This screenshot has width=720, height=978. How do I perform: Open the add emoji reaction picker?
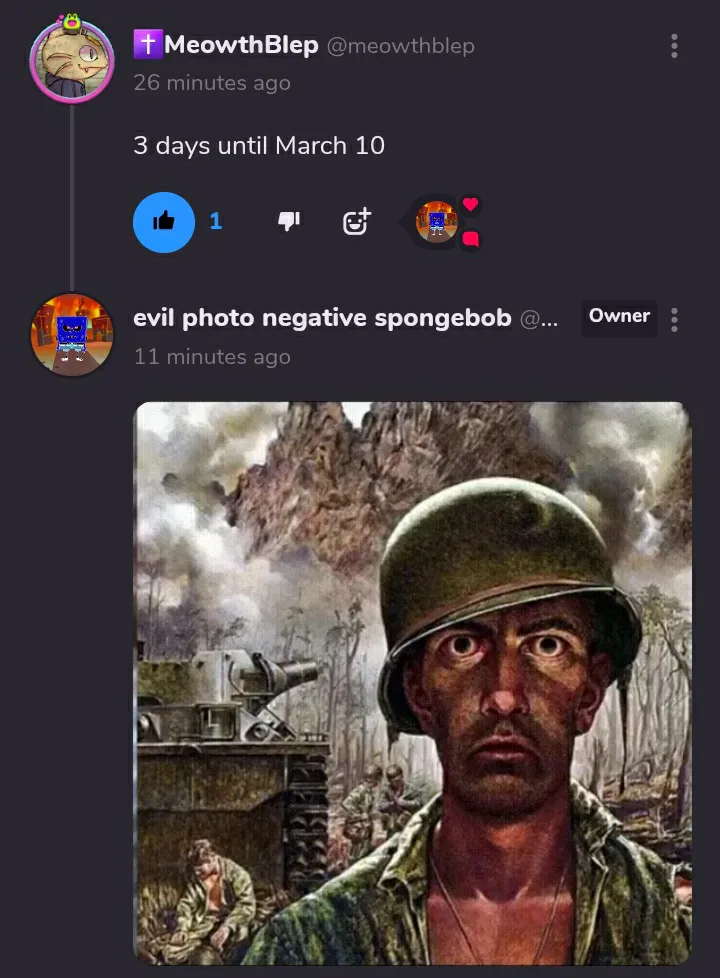pyautogui.click(x=356, y=221)
